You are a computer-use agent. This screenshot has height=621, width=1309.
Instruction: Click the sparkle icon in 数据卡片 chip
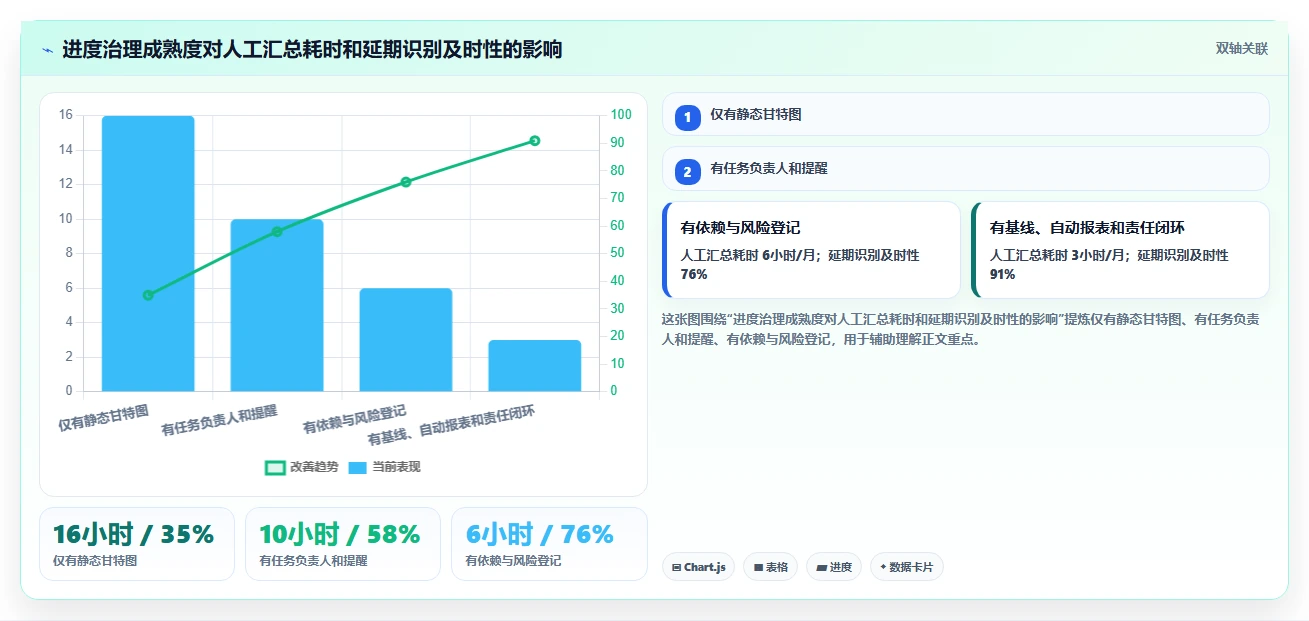883,567
